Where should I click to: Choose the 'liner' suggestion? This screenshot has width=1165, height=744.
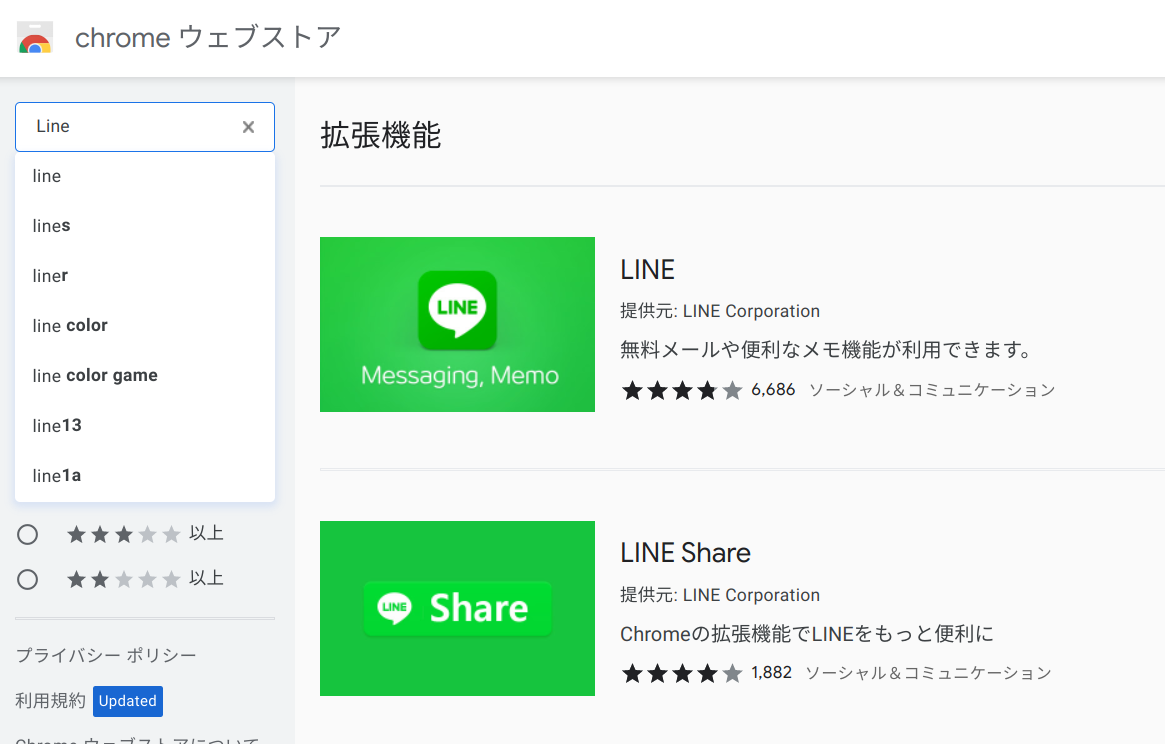coord(145,276)
